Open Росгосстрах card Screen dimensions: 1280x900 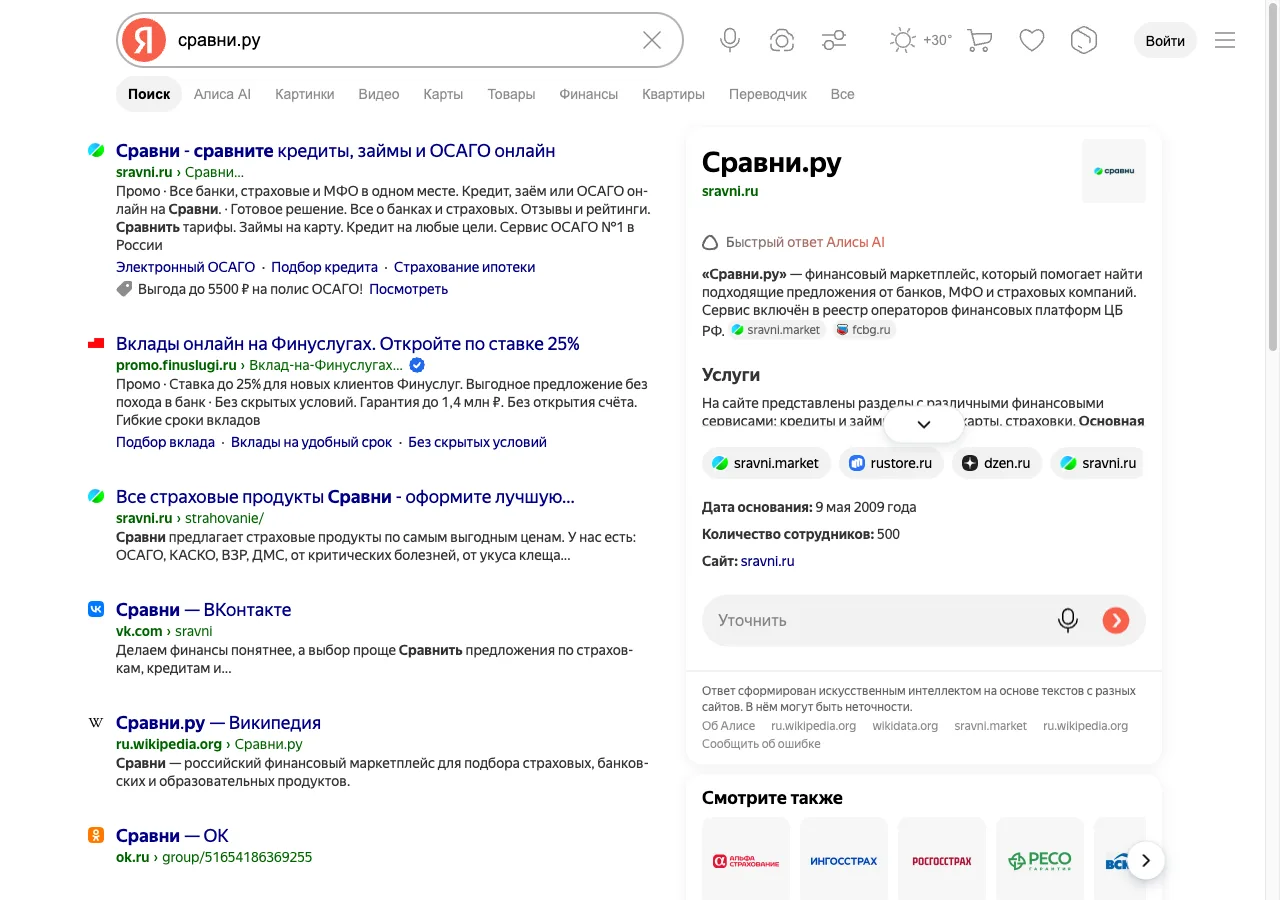(942, 859)
